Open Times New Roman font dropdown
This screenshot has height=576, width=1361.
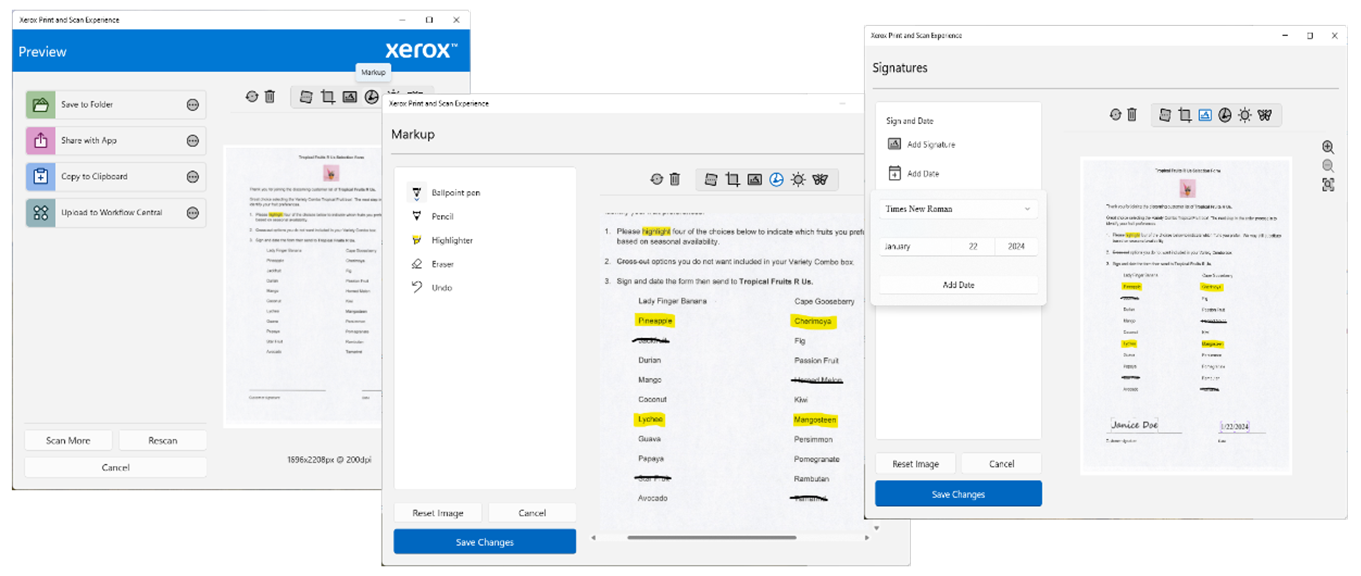(x=958, y=209)
